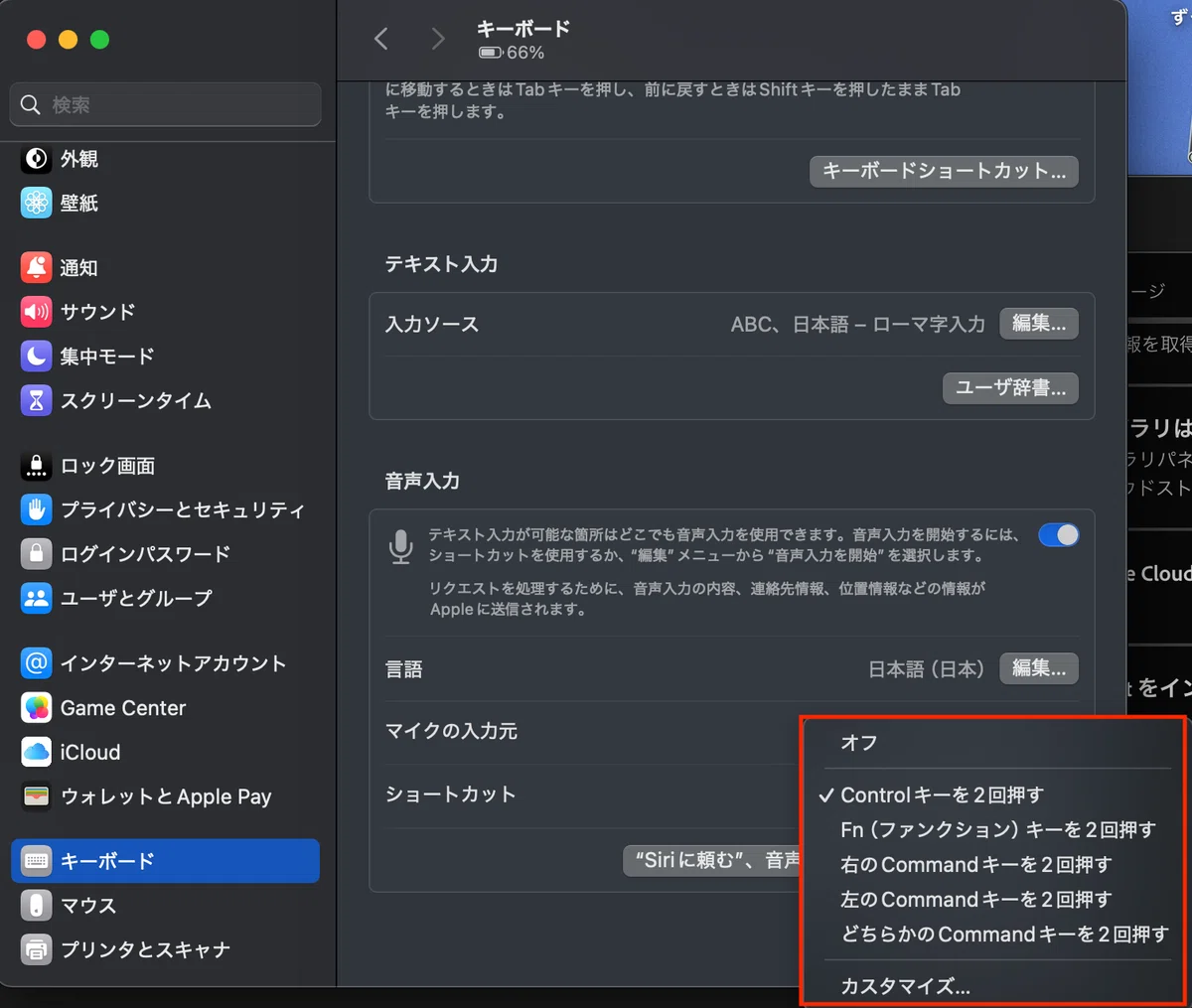Open ロック画面 lock screen icon
The width and height of the screenshot is (1192, 1008).
pyautogui.click(x=37, y=465)
